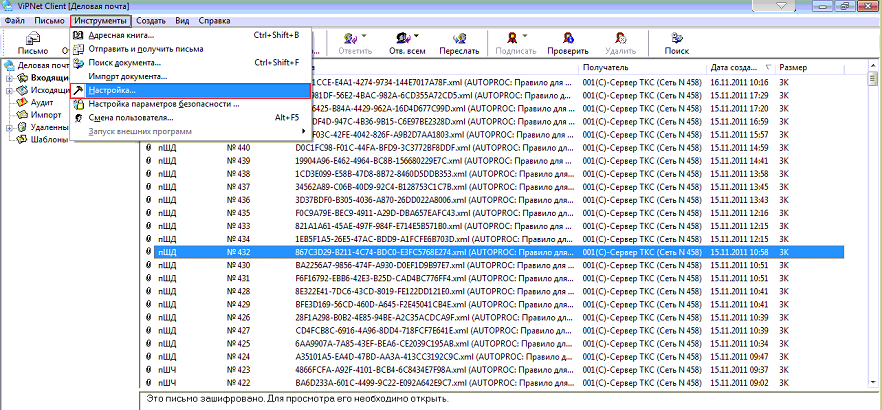Click attachment clip icon of row № 440

[x=148, y=148]
